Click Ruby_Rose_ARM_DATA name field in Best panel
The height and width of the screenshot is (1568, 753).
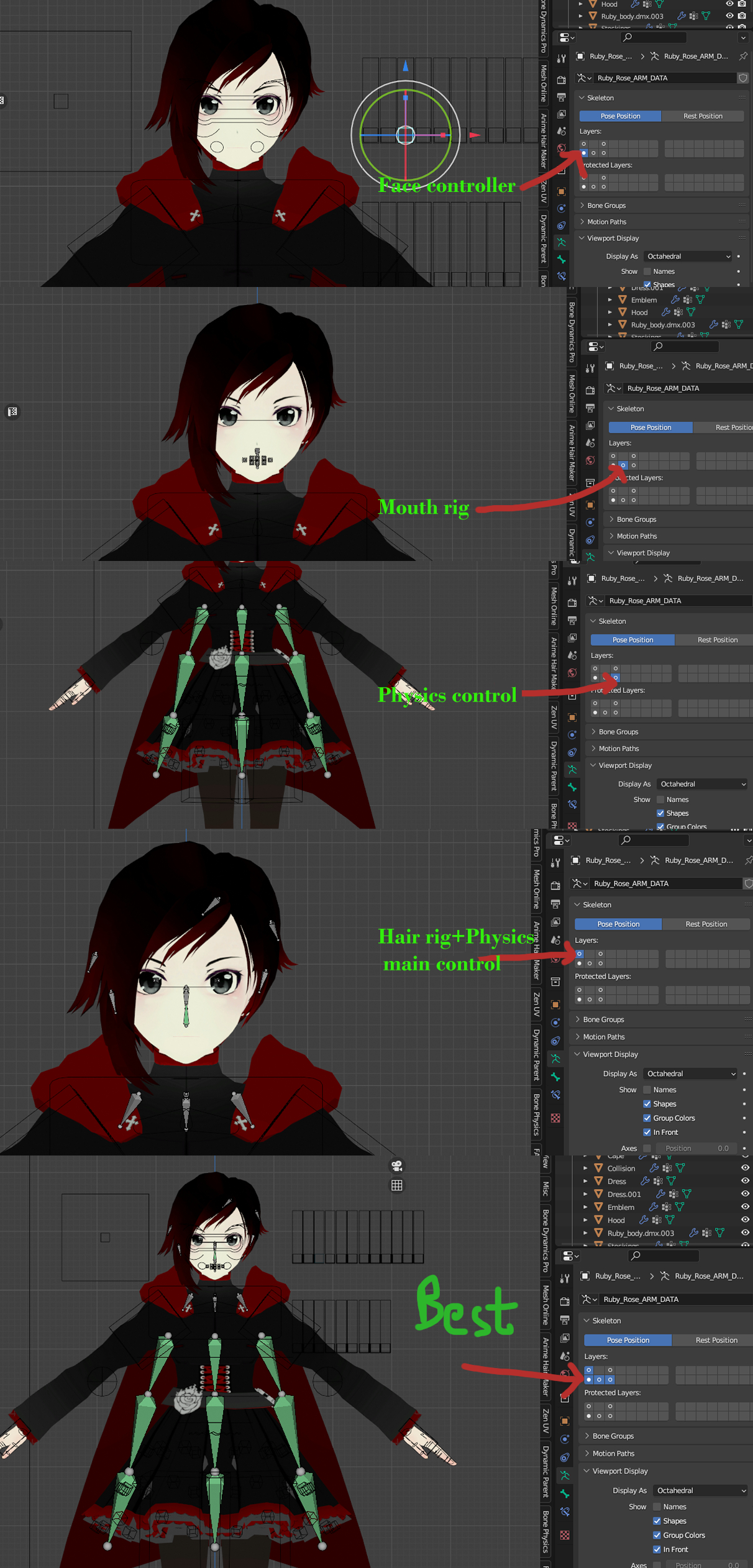(x=677, y=1299)
